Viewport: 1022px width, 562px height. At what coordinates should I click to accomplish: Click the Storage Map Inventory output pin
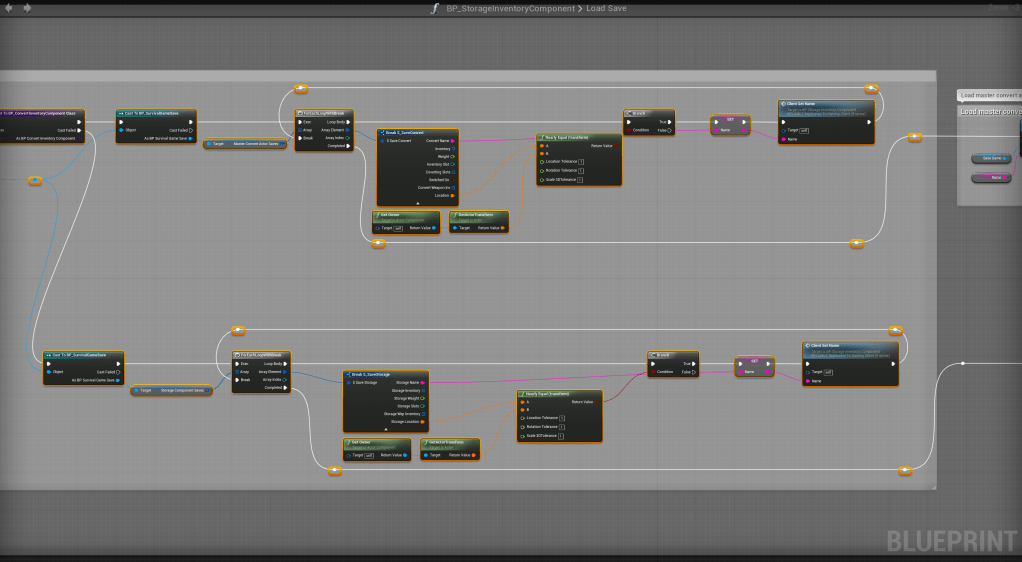point(422,414)
